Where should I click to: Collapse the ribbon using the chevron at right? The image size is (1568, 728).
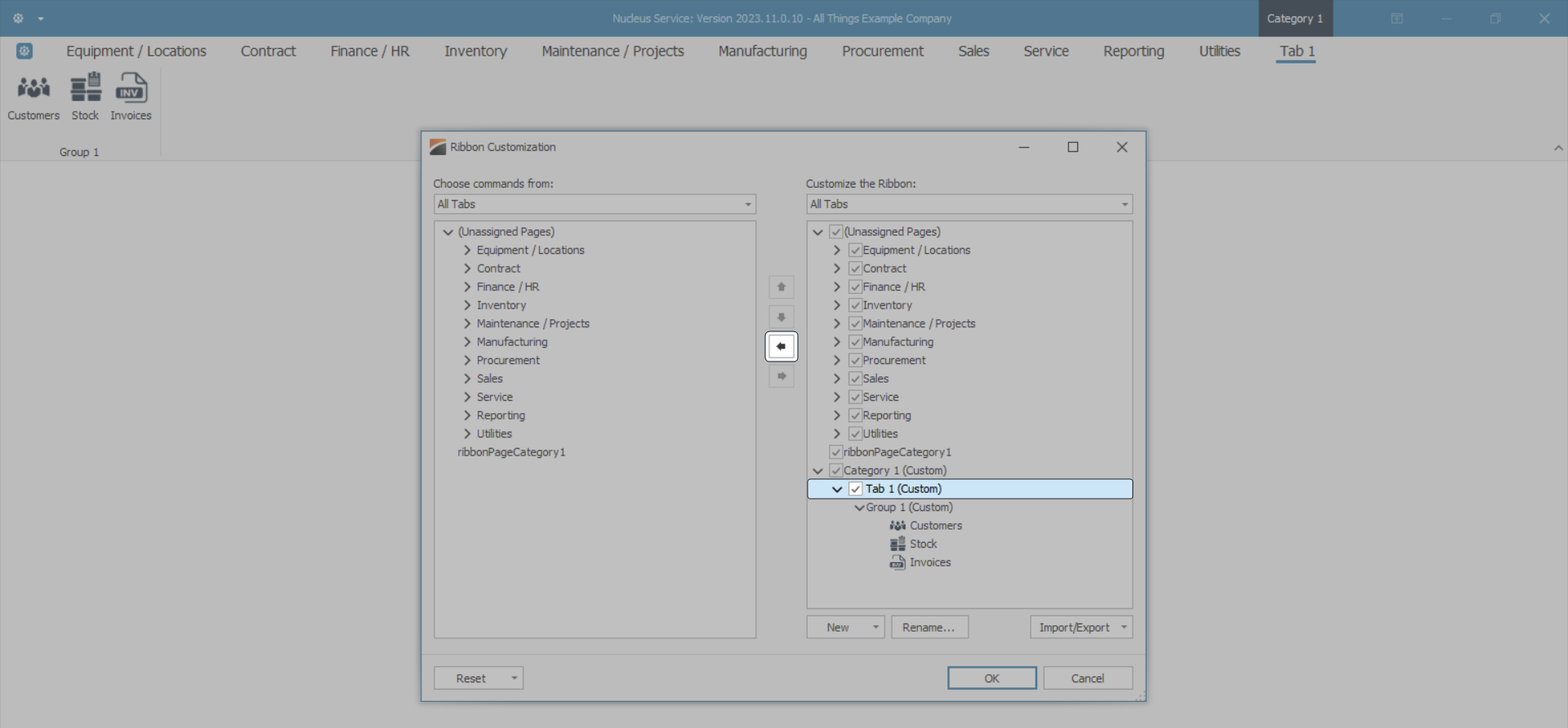coord(1558,148)
